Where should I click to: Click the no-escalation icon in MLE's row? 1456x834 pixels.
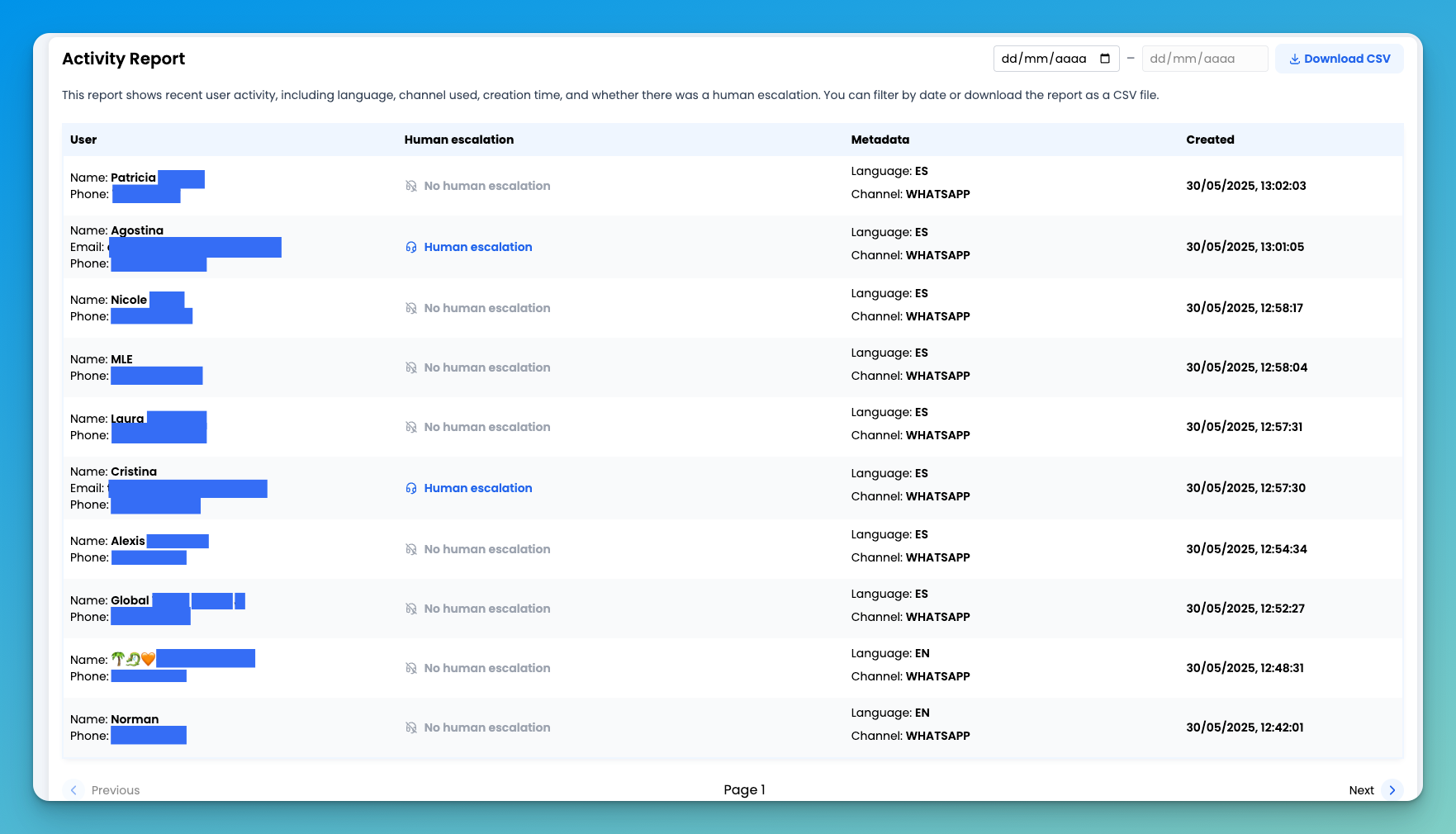click(x=411, y=367)
